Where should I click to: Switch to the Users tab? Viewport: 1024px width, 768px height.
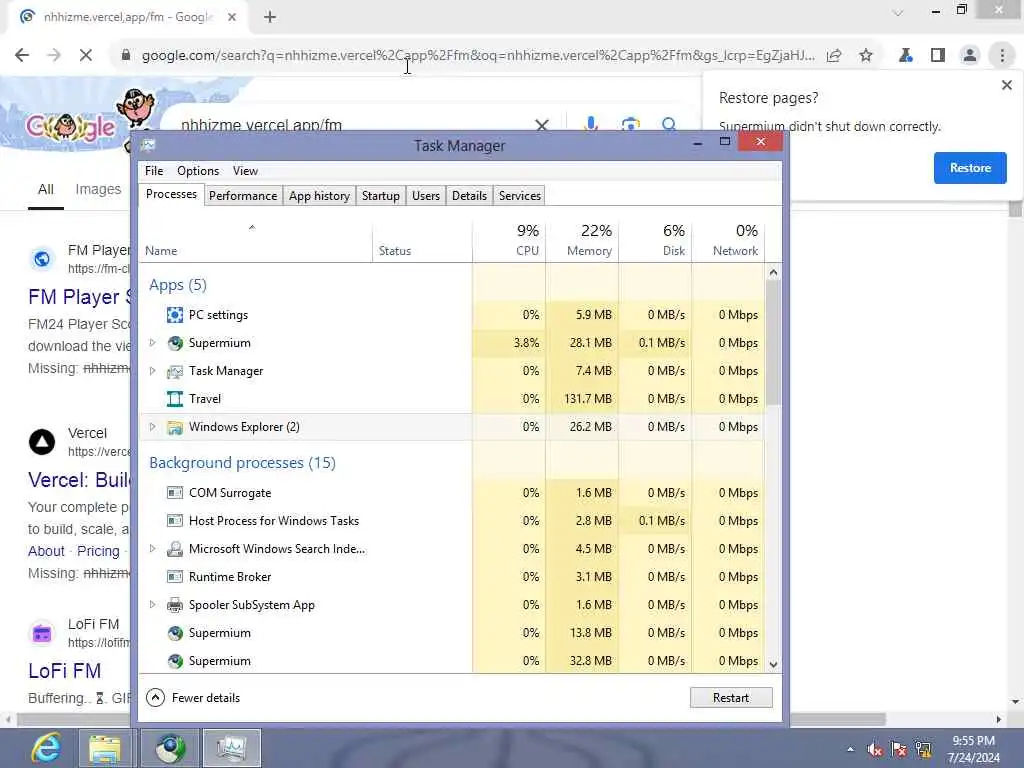click(426, 196)
